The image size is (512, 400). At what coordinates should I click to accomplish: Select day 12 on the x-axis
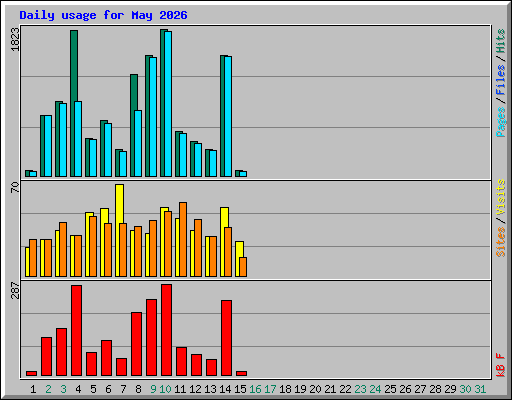(x=195, y=389)
